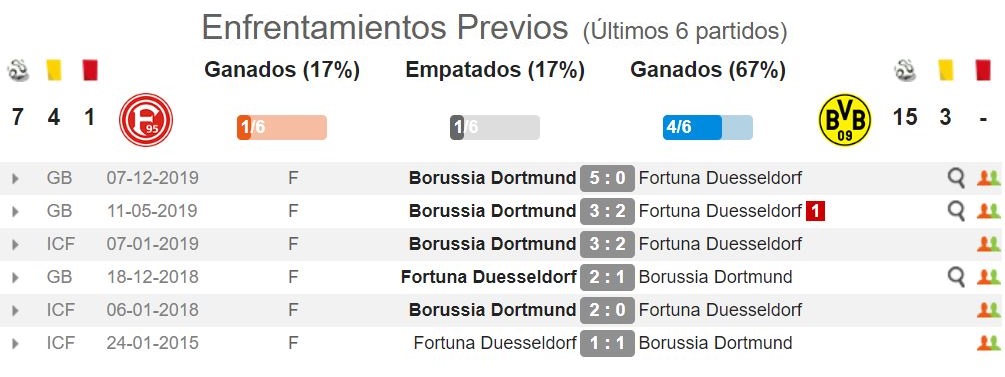Click lineup people icon for 06-01-2018 match

pyautogui.click(x=988, y=310)
